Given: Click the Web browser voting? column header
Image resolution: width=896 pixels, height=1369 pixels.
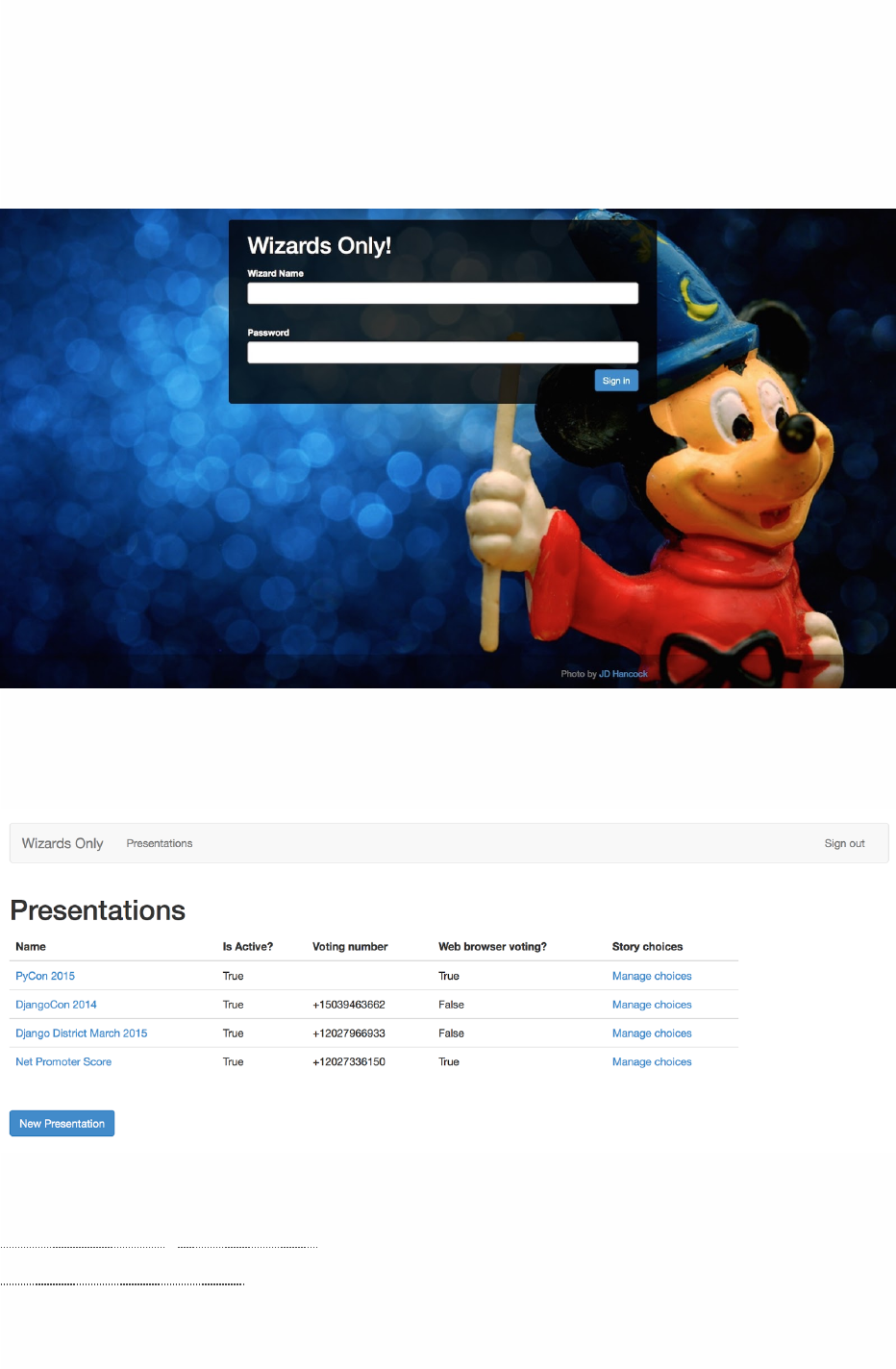Looking at the screenshot, I should (492, 947).
